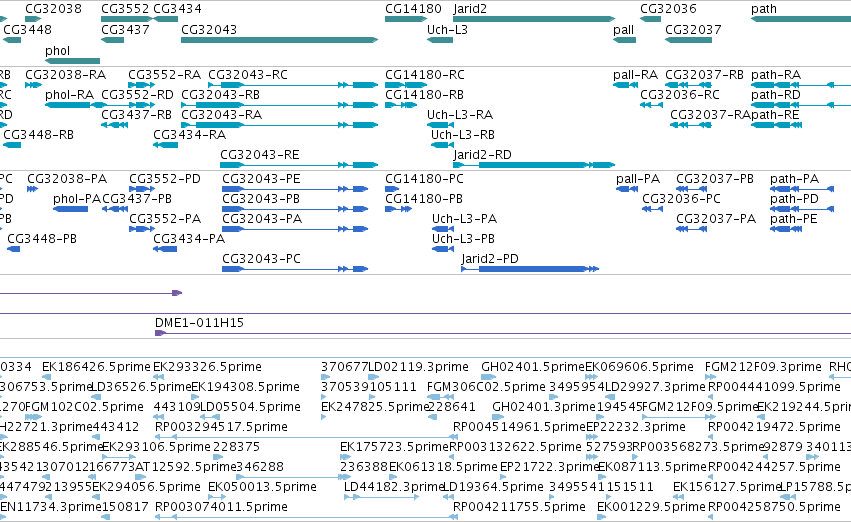The width and height of the screenshot is (851, 522).
Task: Select the Uch-L3-PA protein label
Action: click(x=465, y=219)
